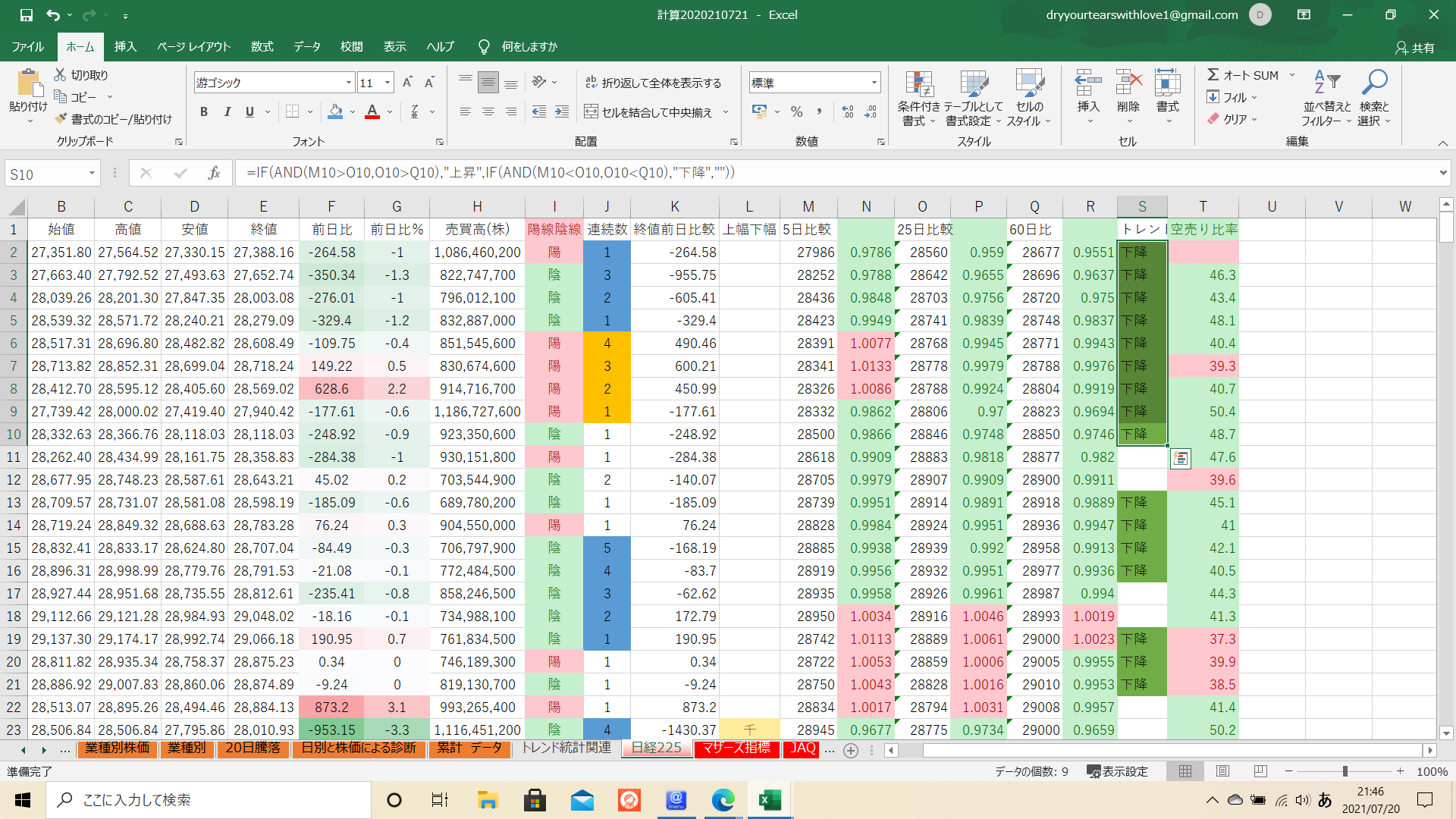Image resolution: width=1456 pixels, height=819 pixels.
Task: Click the paste options smart tag
Action: [1180, 458]
